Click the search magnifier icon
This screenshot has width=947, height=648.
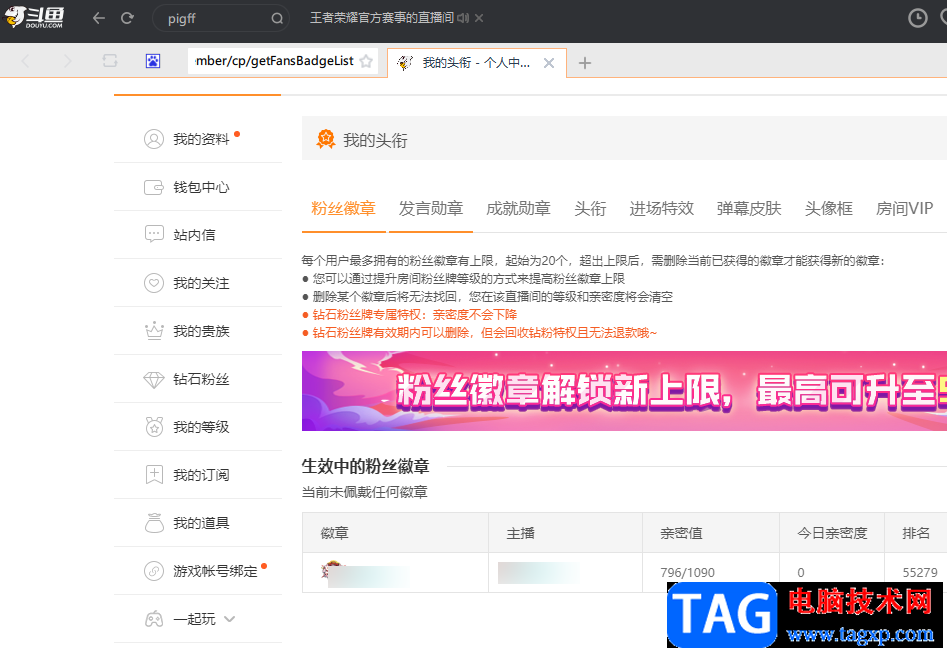tap(277, 19)
